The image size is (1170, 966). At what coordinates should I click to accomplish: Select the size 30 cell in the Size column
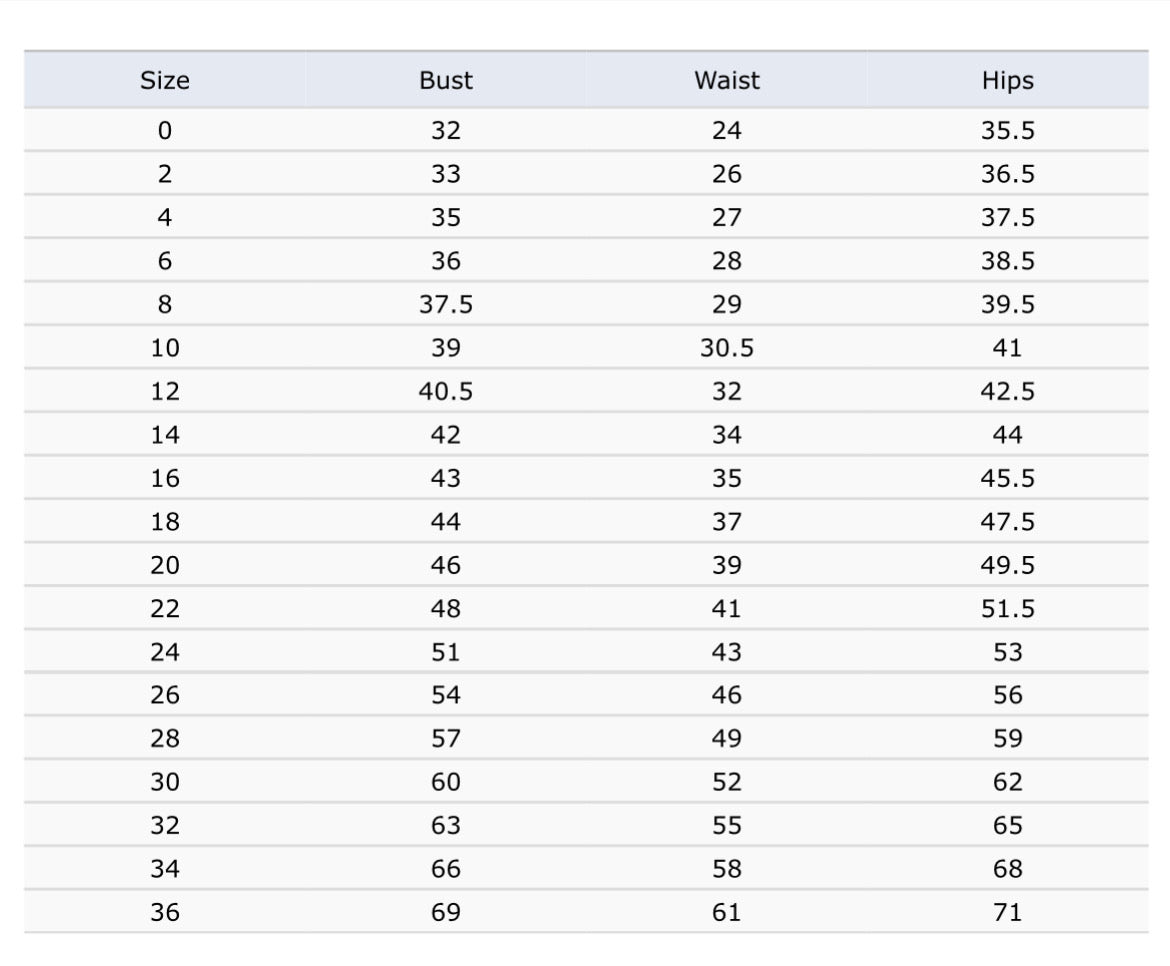165,783
